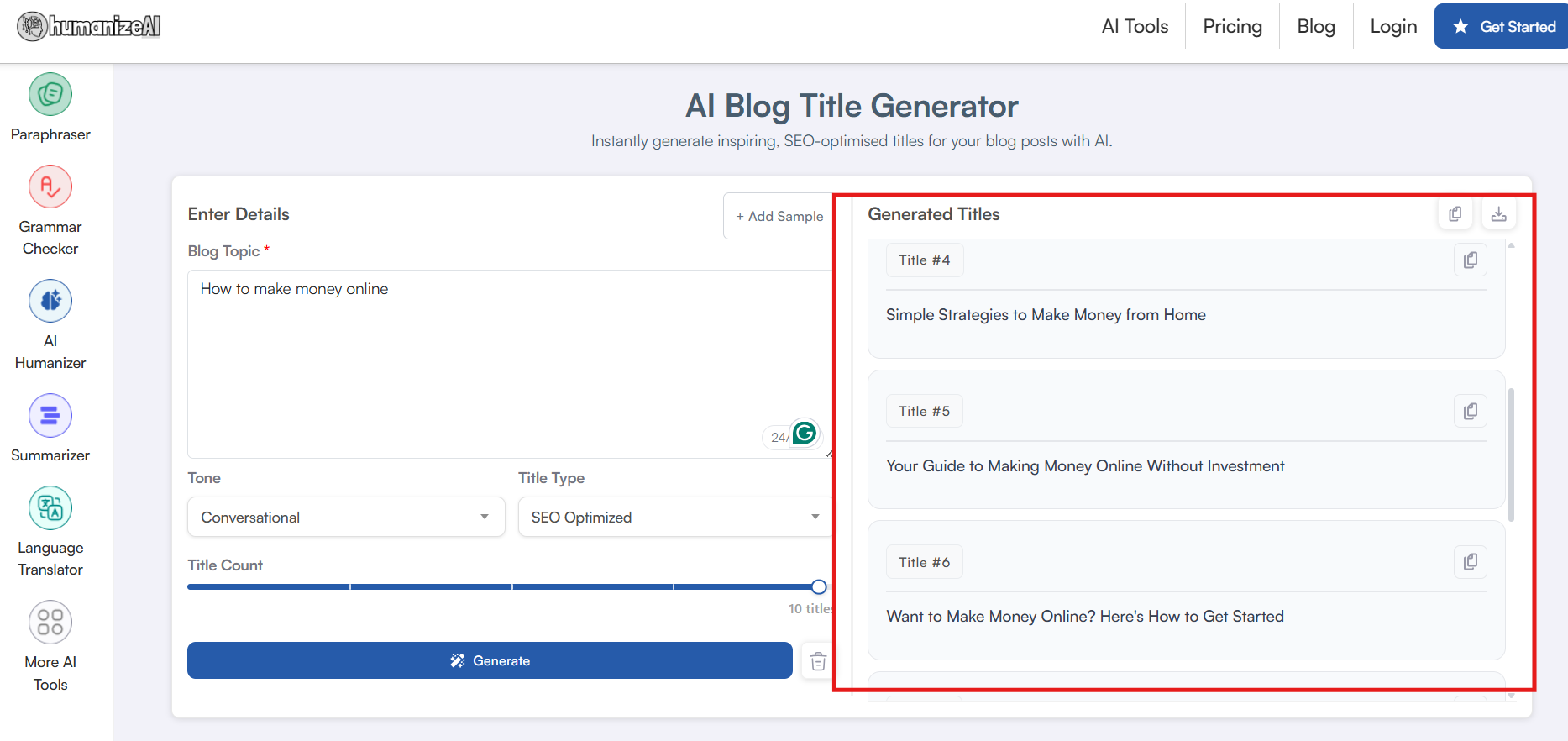Viewport: 1568px width, 741px height.
Task: Click inside the Blog Topic text area
Action: point(504,363)
